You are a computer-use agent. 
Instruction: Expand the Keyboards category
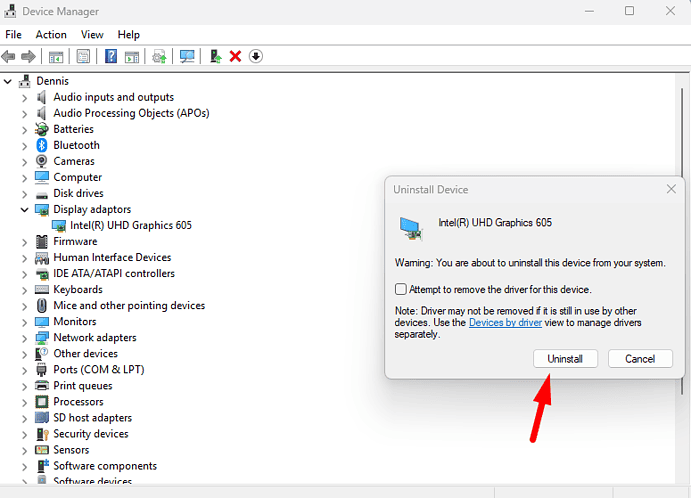tap(25, 290)
